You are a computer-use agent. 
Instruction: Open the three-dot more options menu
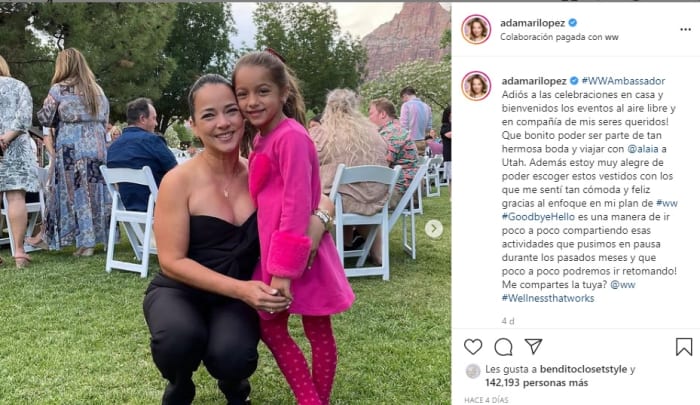[685, 29]
